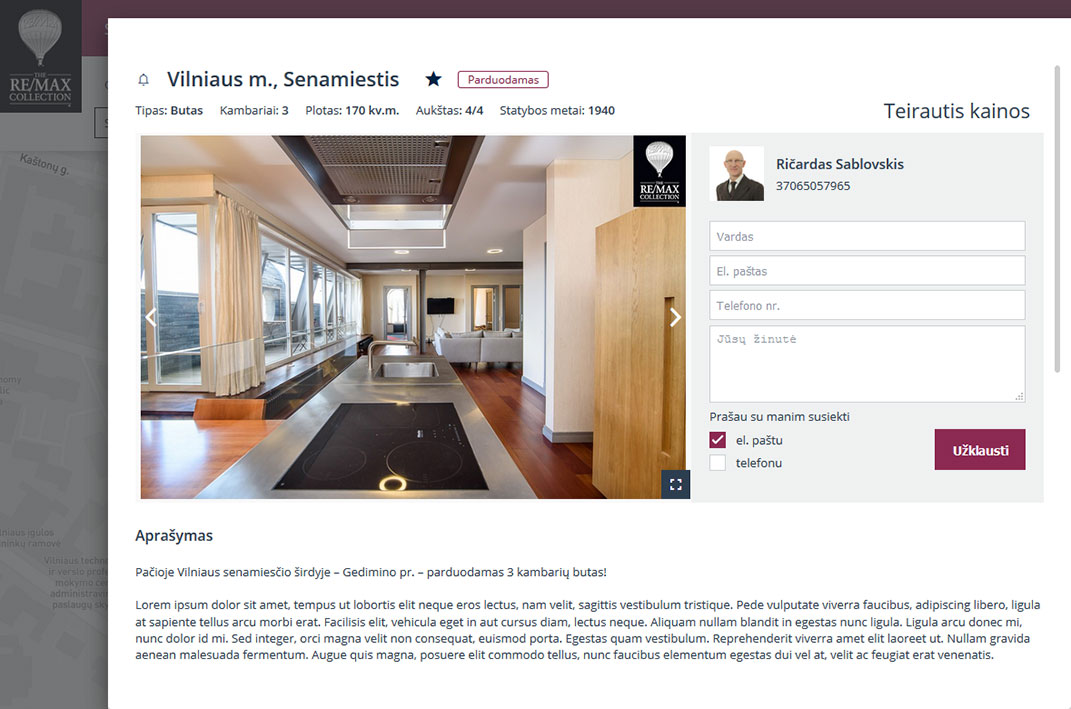Check the "telefonu" contact checkbox
The image size is (1071, 709).
coord(717,462)
